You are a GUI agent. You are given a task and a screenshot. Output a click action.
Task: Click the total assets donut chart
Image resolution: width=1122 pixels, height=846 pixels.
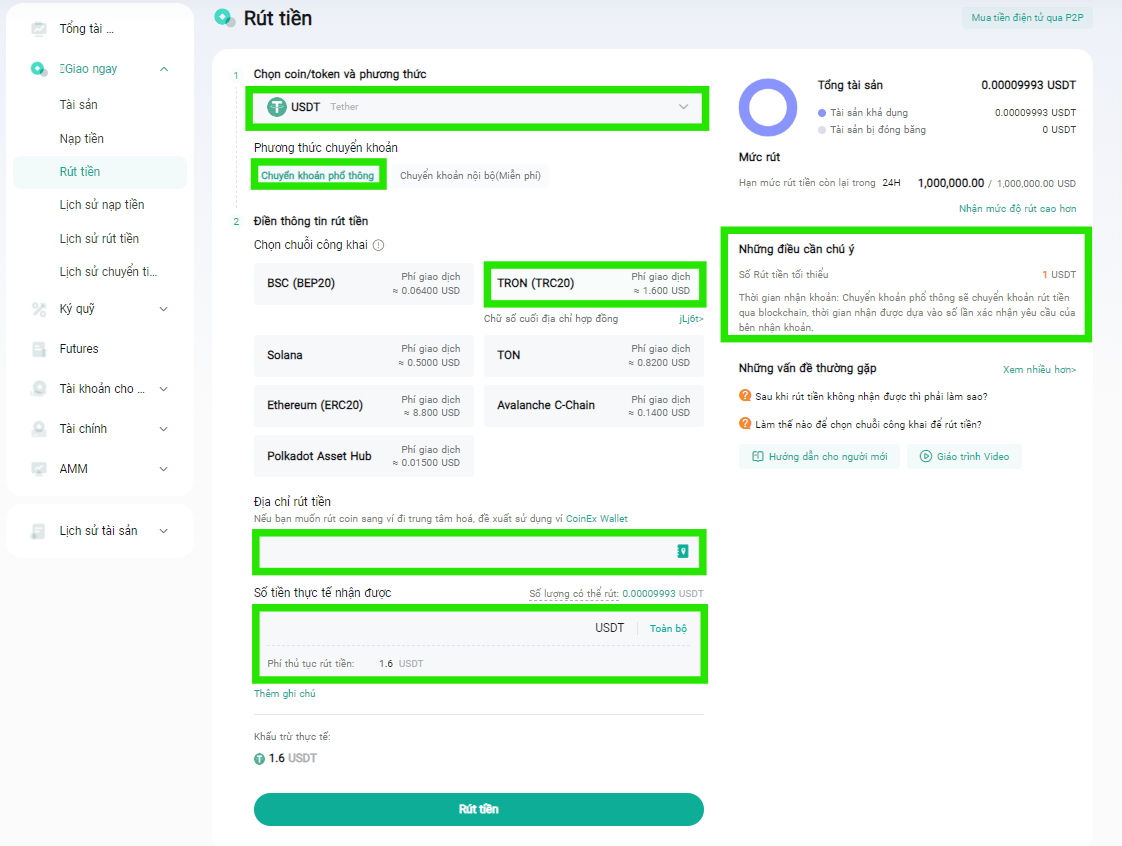[x=768, y=107]
